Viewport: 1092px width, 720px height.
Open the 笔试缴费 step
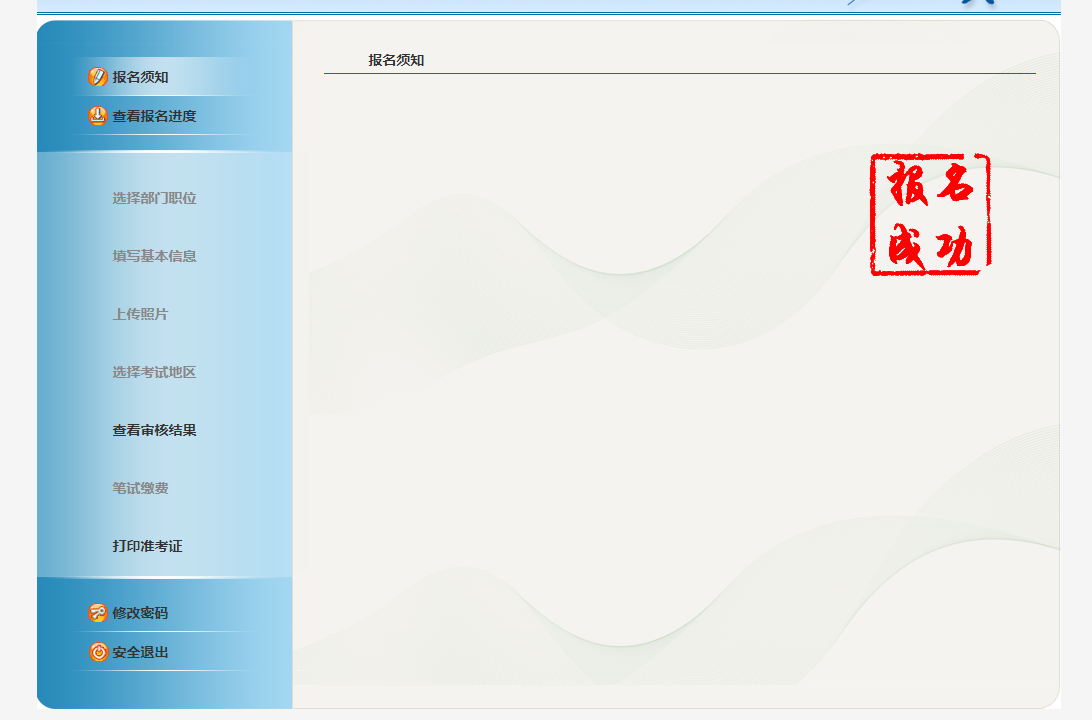140,488
